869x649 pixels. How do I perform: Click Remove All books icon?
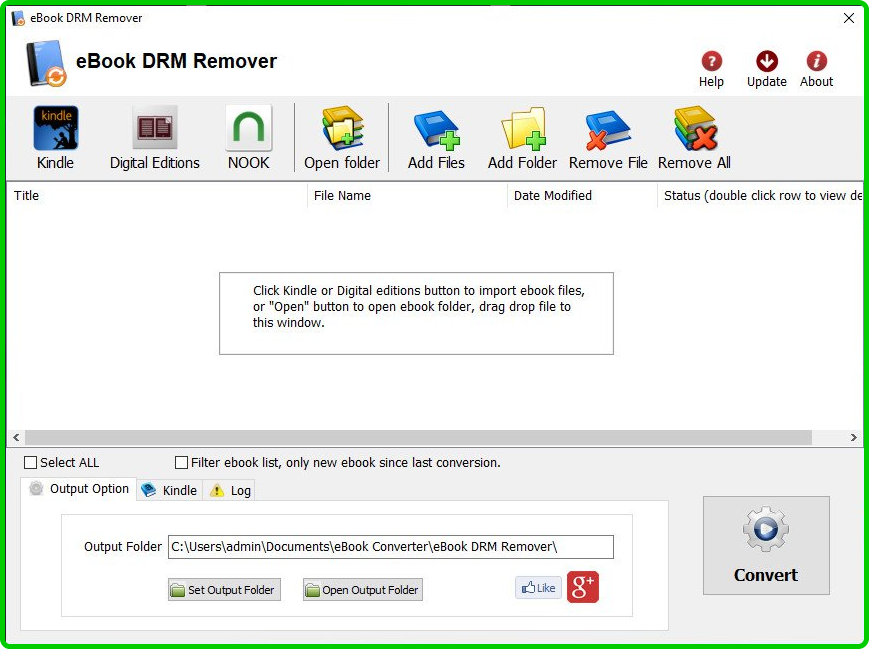[694, 137]
